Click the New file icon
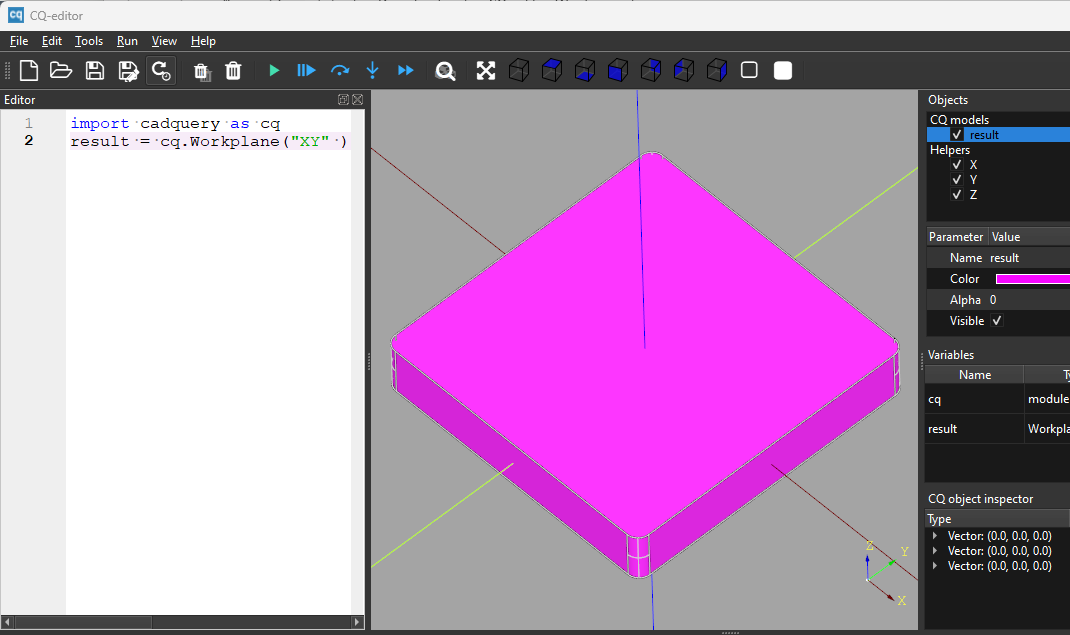The height and width of the screenshot is (635, 1070). coord(29,70)
